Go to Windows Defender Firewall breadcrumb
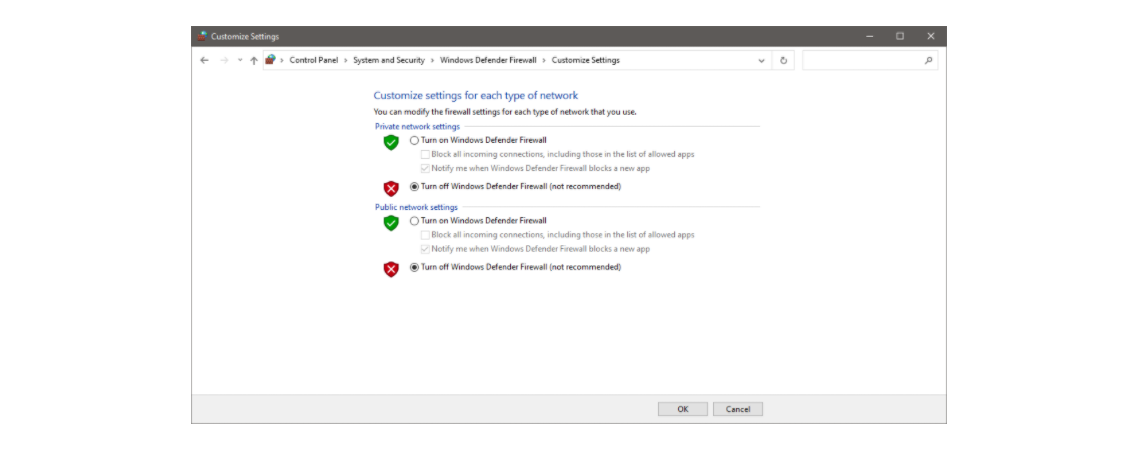The width and height of the screenshot is (1138, 451). click(x=490, y=60)
